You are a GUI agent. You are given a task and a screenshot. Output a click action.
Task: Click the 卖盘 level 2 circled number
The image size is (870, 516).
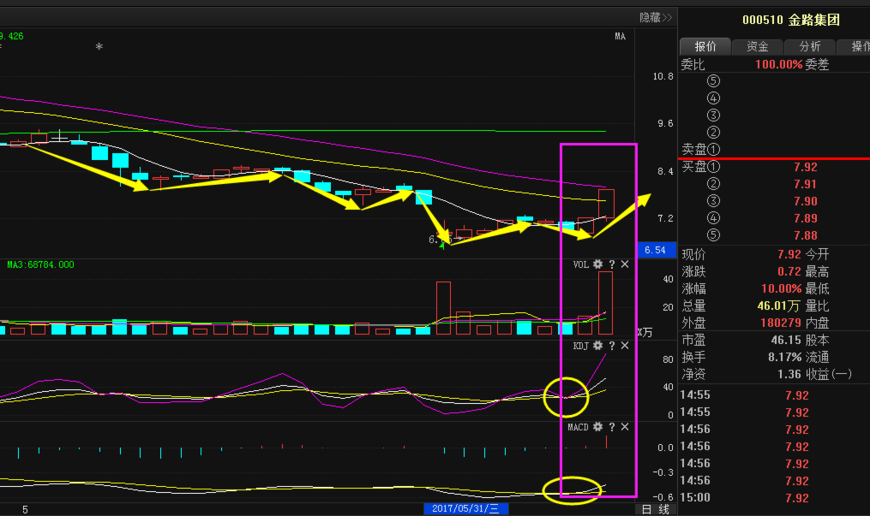click(x=714, y=133)
